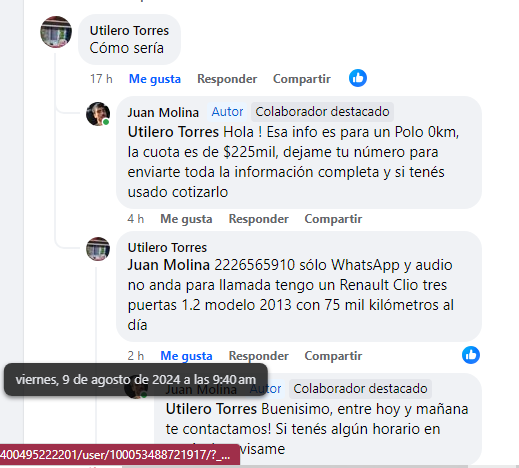The height and width of the screenshot is (468, 519).
Task: Click 'Responder' under the 'Cómo sería' comment
Action: (227, 79)
